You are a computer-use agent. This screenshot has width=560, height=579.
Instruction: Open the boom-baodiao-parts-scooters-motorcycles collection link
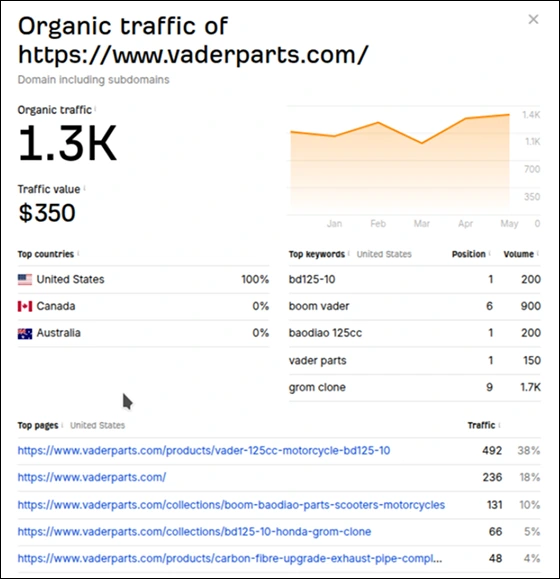(x=231, y=505)
